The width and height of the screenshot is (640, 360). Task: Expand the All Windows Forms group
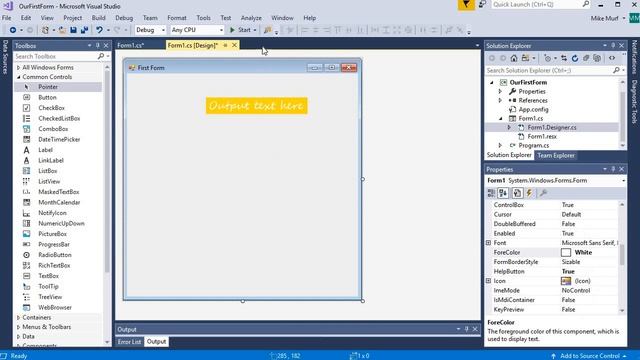(18, 67)
